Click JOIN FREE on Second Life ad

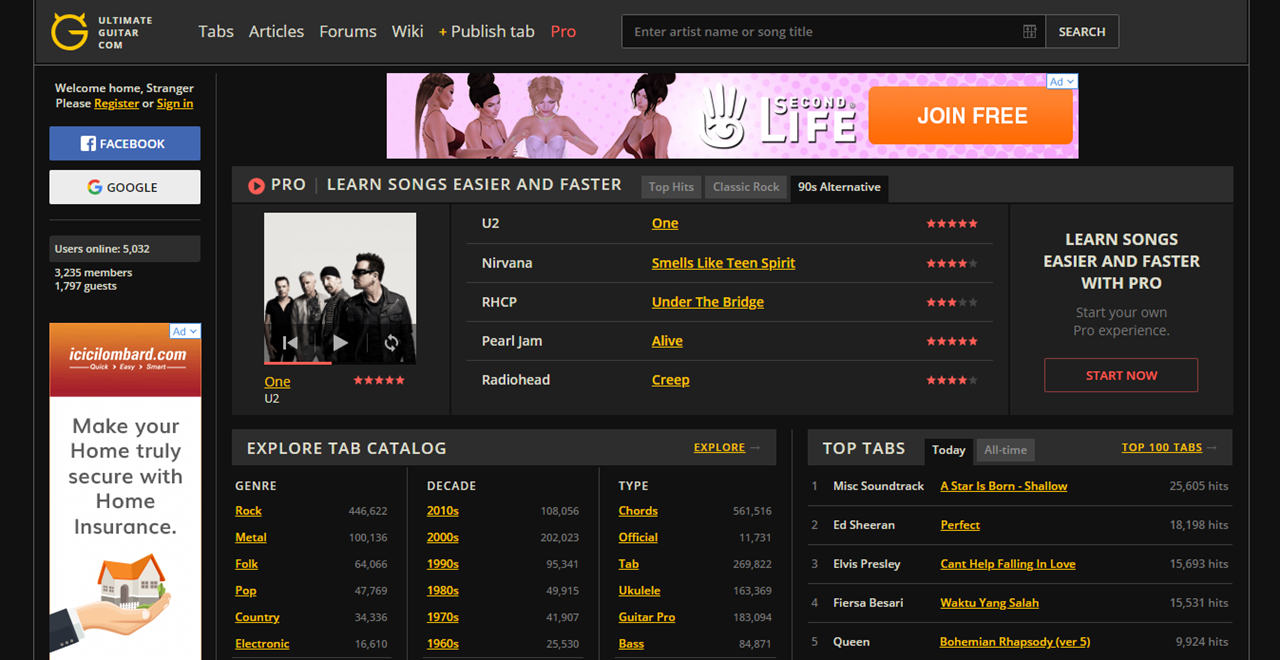point(971,115)
